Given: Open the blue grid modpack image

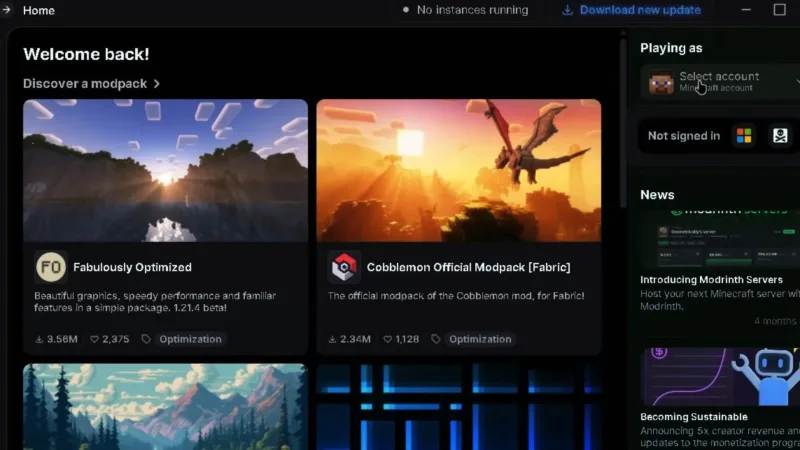Looking at the screenshot, I should point(459,407).
